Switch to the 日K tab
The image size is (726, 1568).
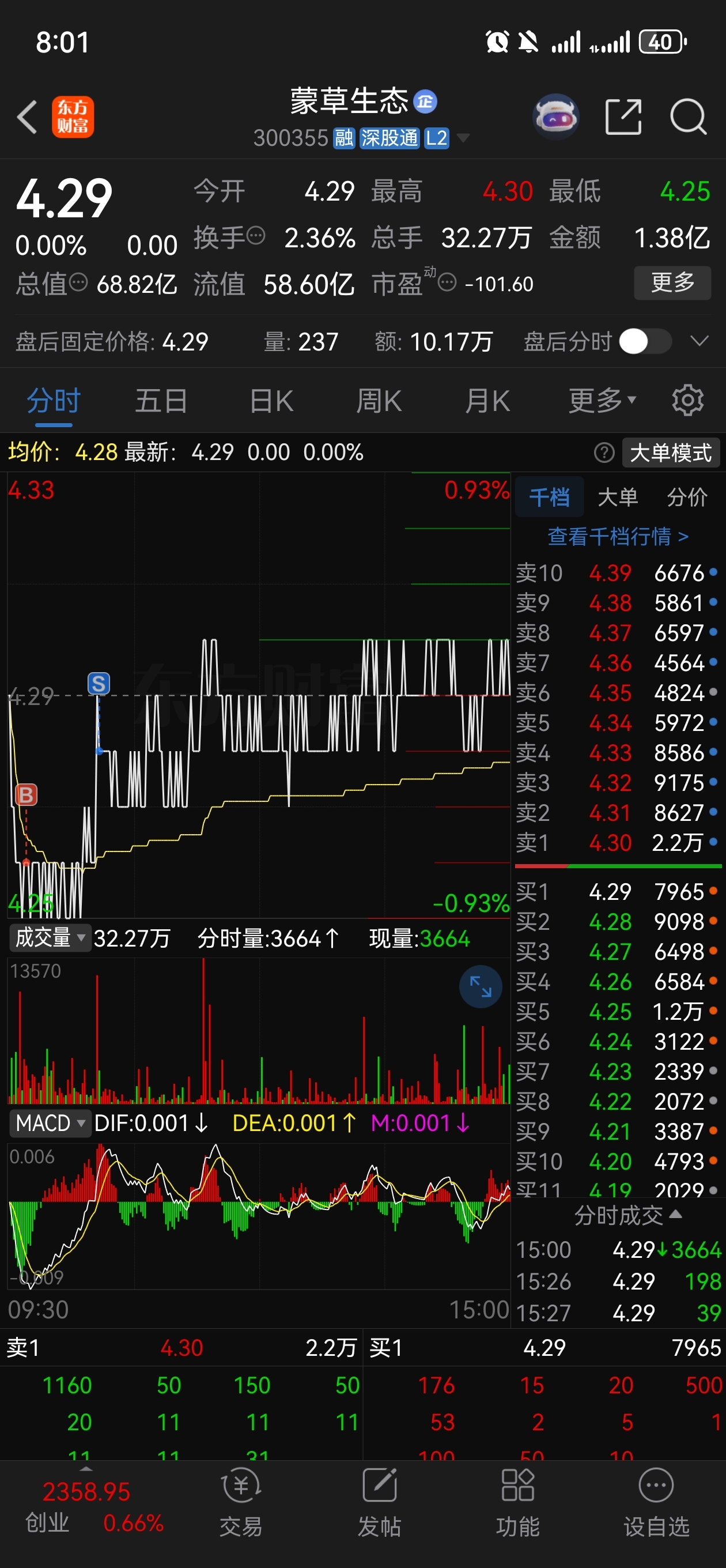[271, 401]
